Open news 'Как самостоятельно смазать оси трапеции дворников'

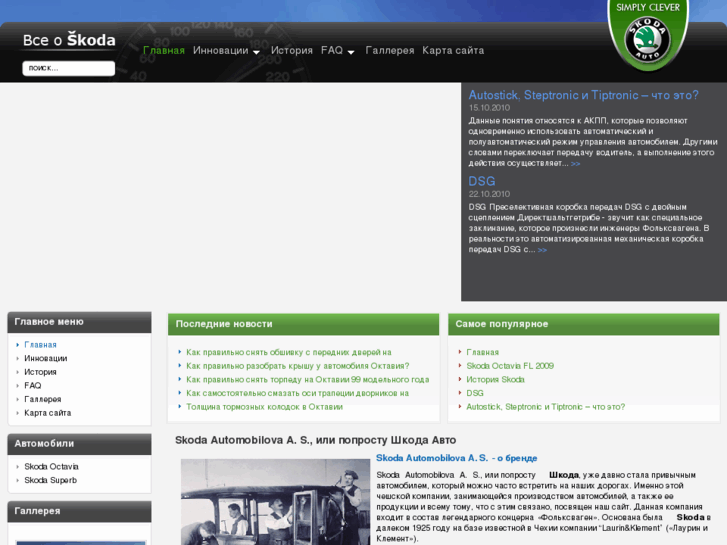tap(298, 393)
